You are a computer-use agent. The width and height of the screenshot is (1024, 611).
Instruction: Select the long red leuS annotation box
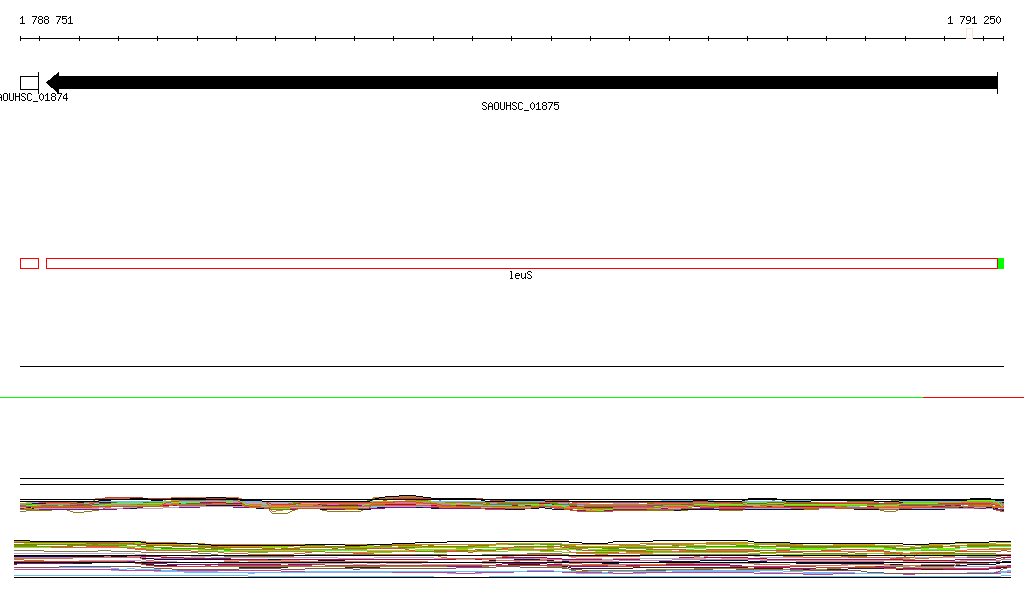[x=522, y=264]
